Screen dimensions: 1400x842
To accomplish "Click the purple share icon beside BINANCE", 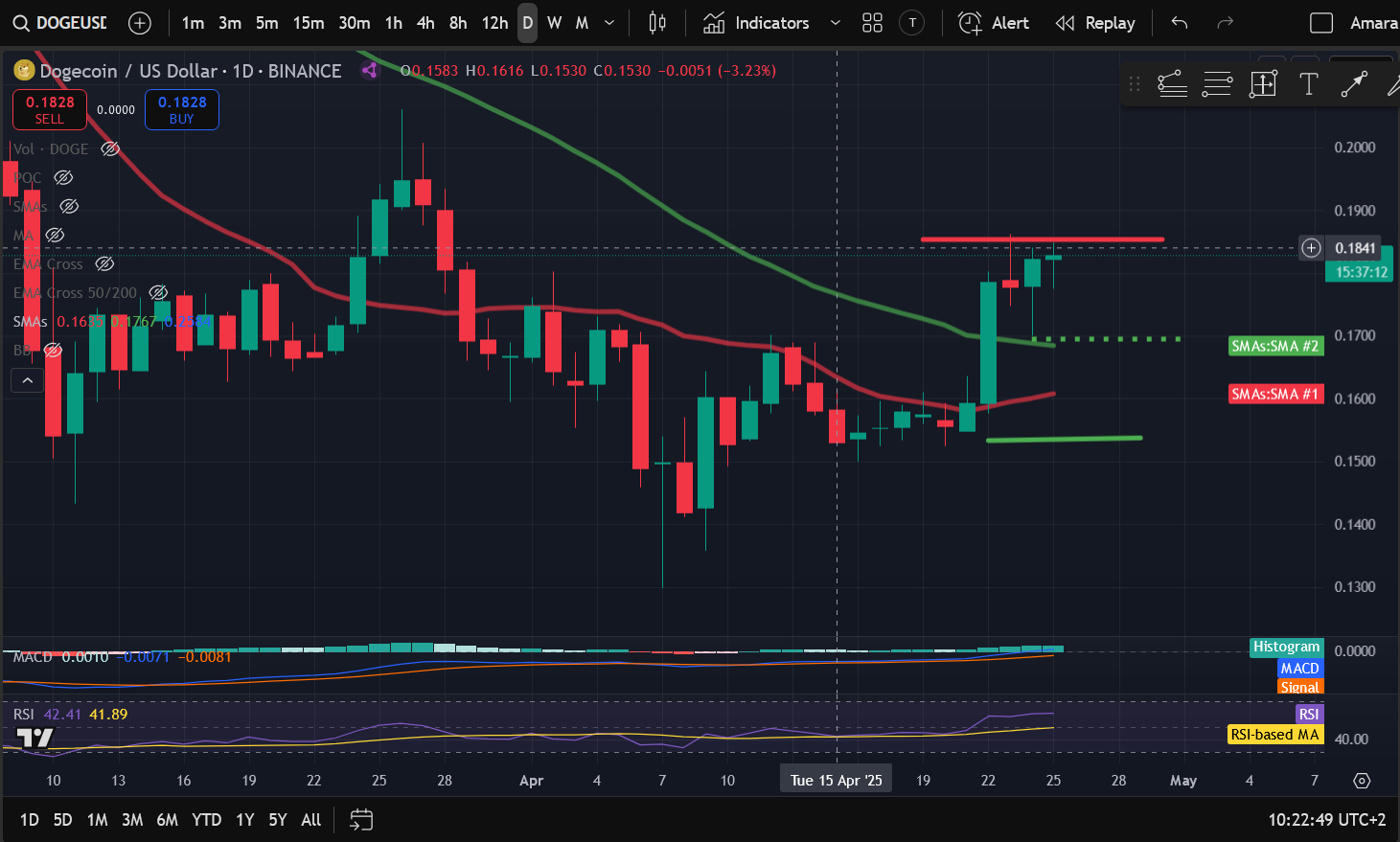I will pyautogui.click(x=370, y=70).
